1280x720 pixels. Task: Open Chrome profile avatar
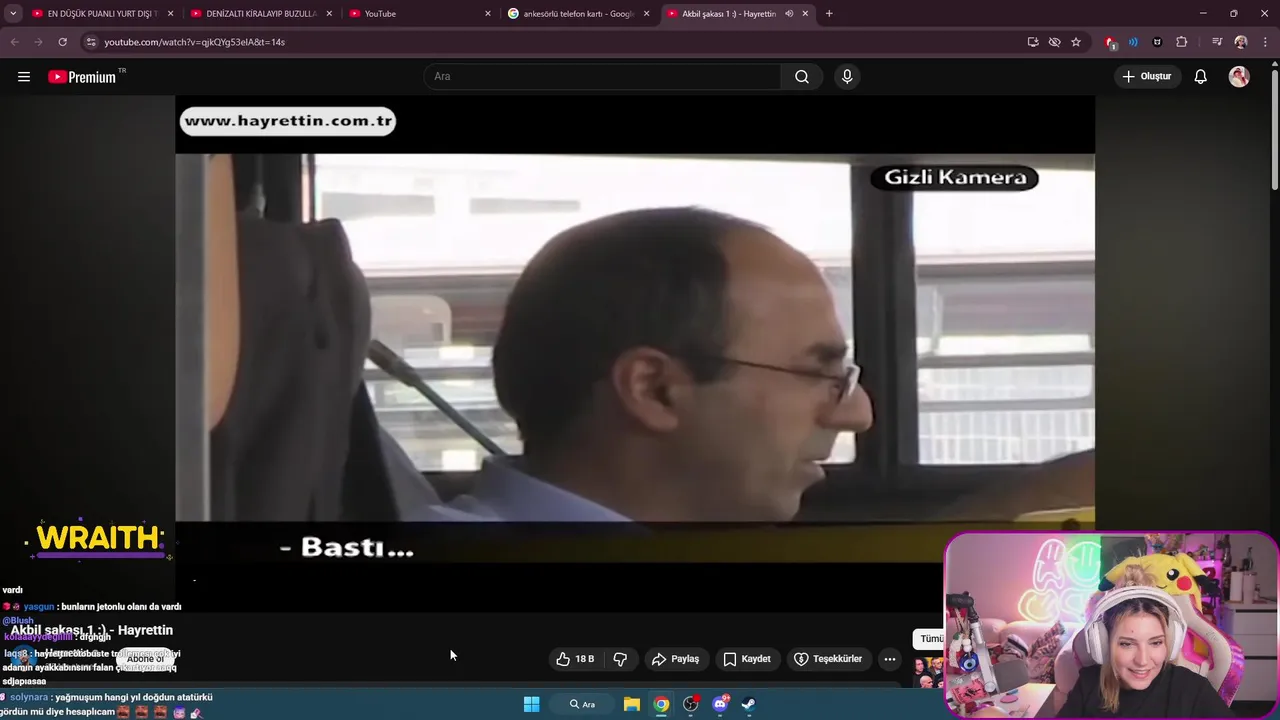coord(1241,42)
